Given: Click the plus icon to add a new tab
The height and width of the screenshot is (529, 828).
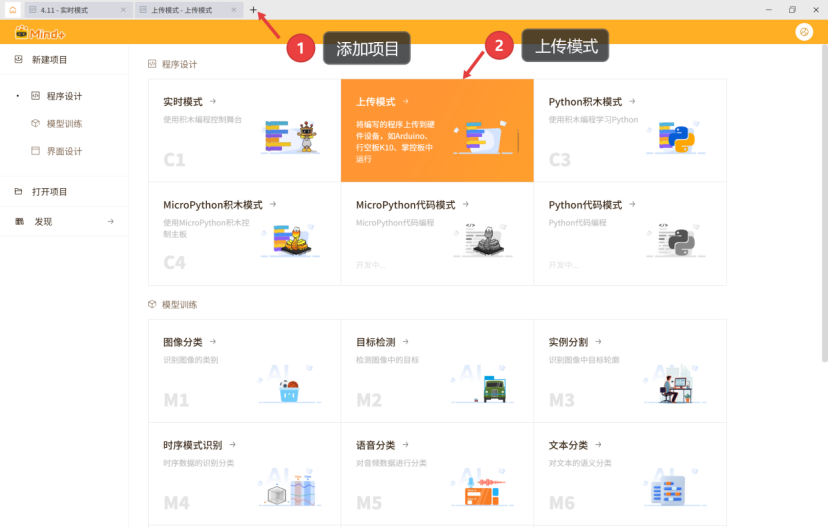Looking at the screenshot, I should pos(253,10).
